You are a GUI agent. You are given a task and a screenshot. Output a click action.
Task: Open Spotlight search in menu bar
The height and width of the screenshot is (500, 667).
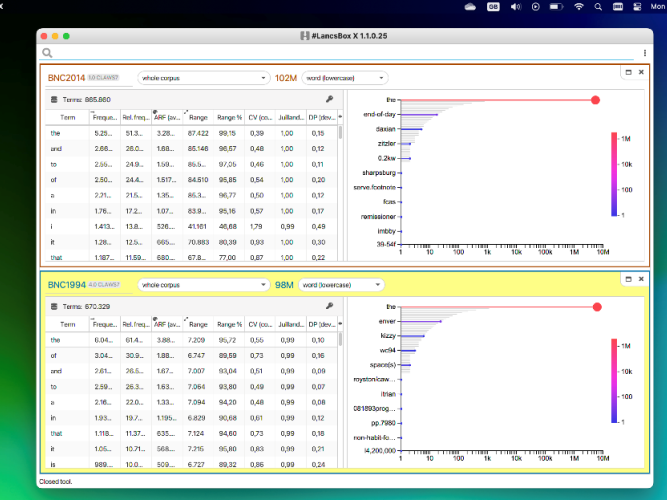click(598, 6)
